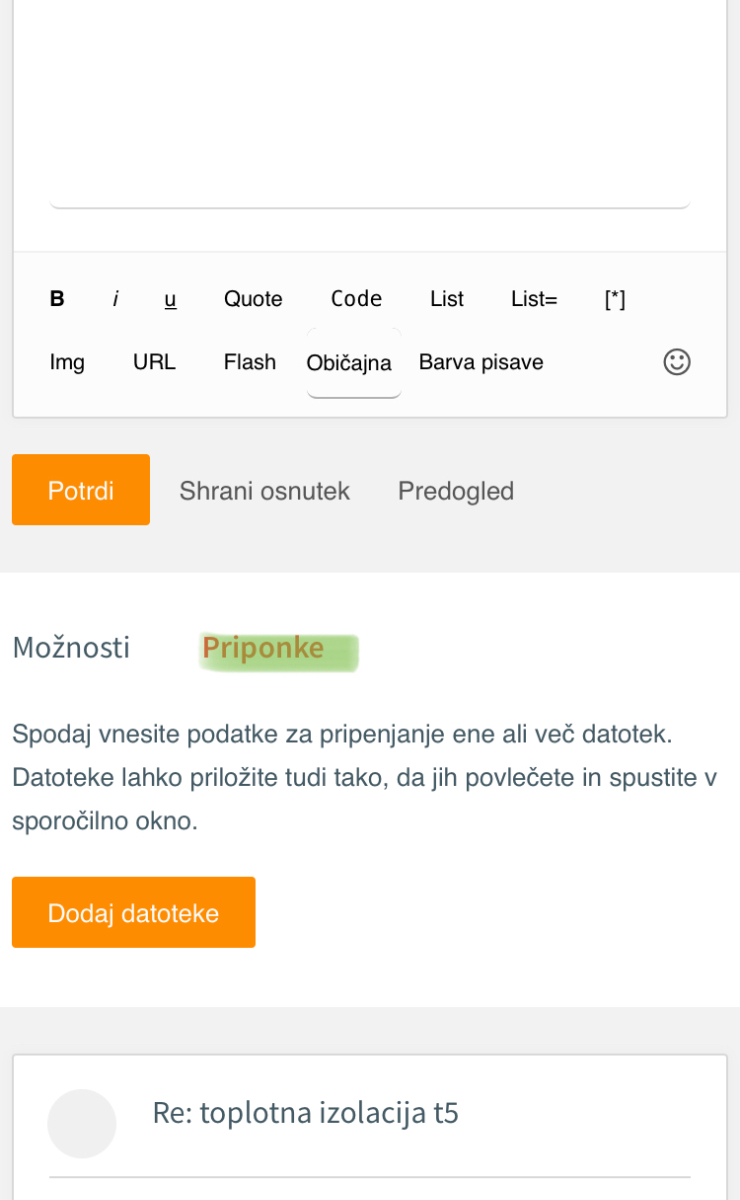The height and width of the screenshot is (1200, 740).
Task: Insert a List tag
Action: [x=447, y=299]
